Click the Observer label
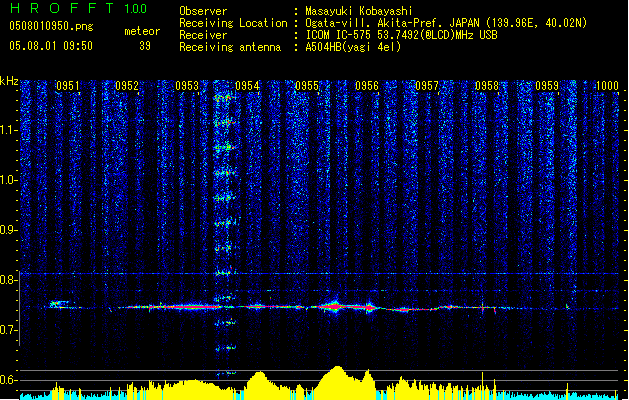Image resolution: width=629 pixels, height=400 pixels. coord(203,11)
